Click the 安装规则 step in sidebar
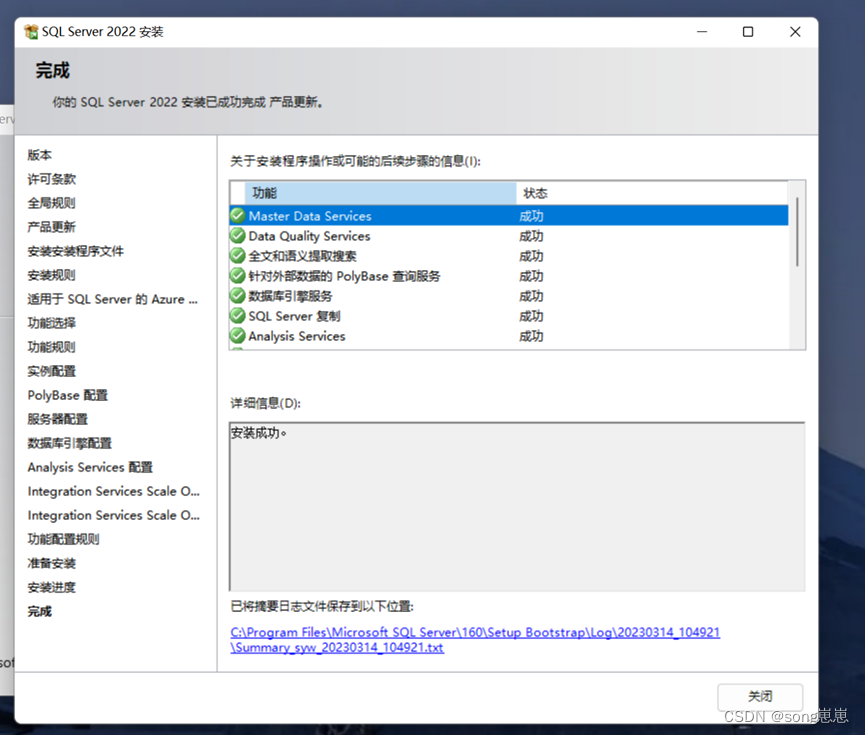 (x=52, y=275)
